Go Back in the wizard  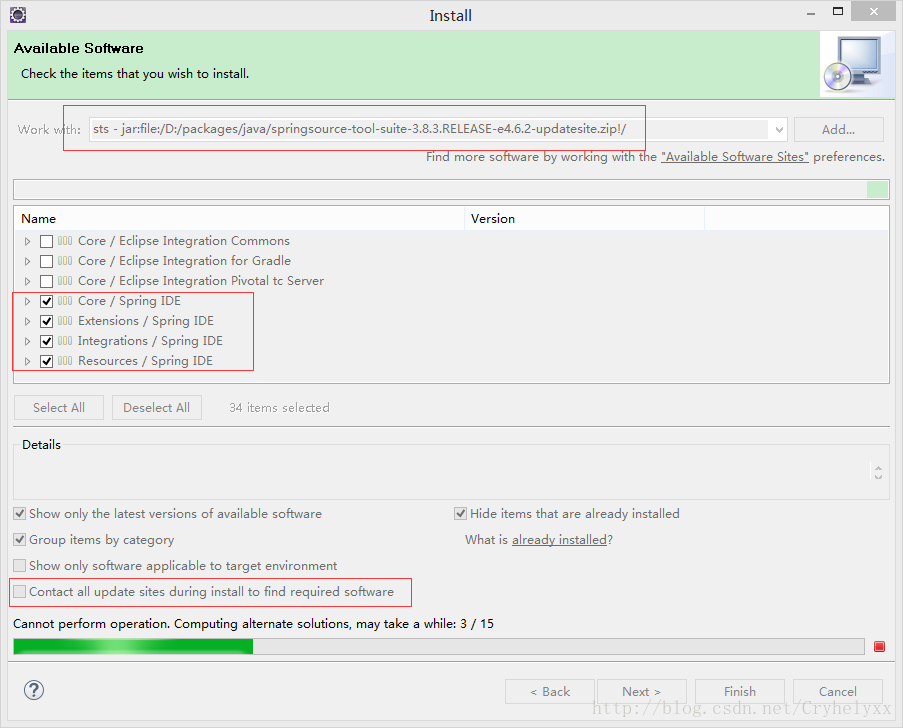pos(550,692)
